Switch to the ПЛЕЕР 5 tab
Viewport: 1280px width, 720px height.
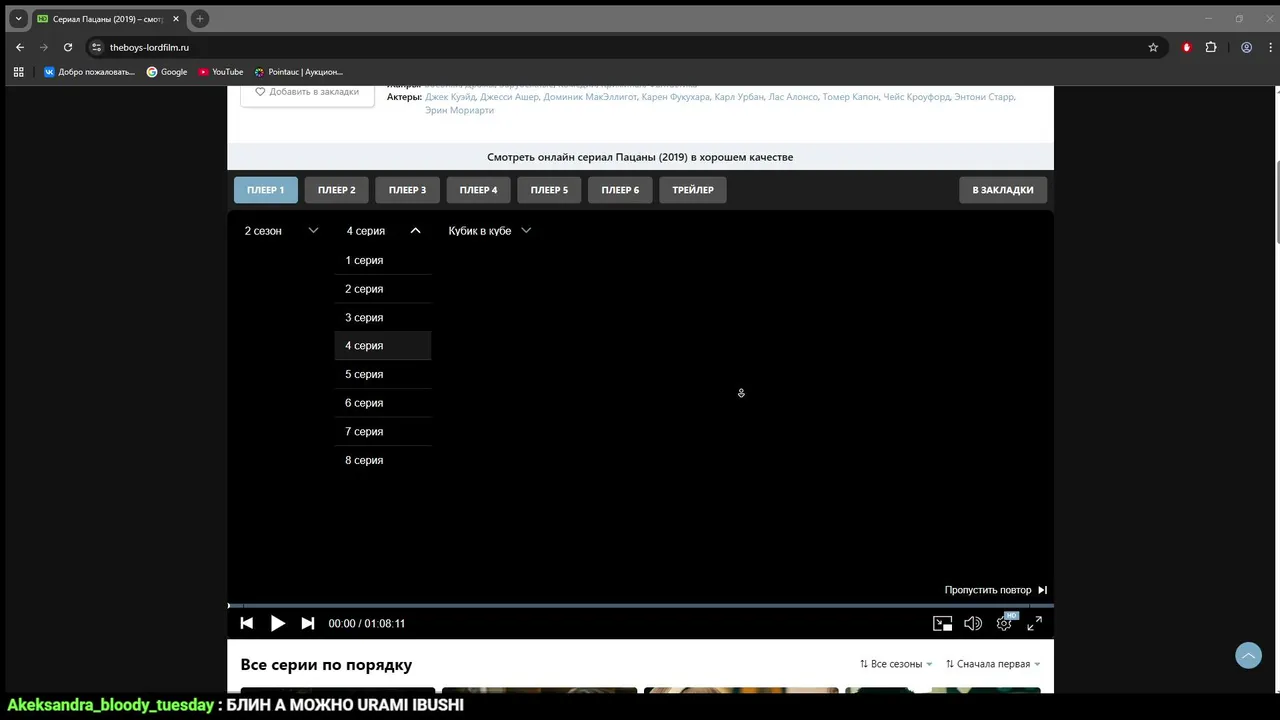(x=549, y=190)
